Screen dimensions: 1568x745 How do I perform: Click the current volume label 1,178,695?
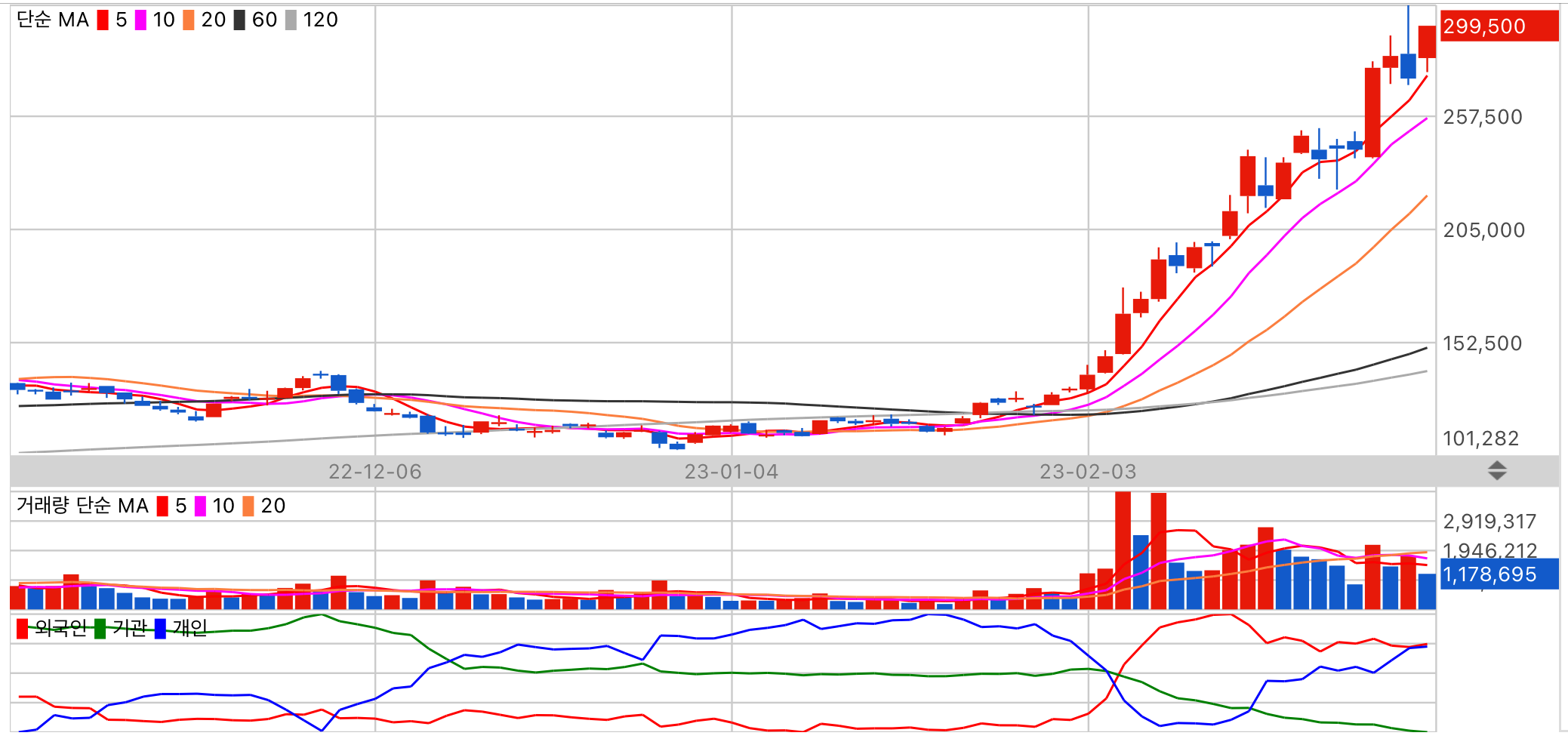(1499, 574)
